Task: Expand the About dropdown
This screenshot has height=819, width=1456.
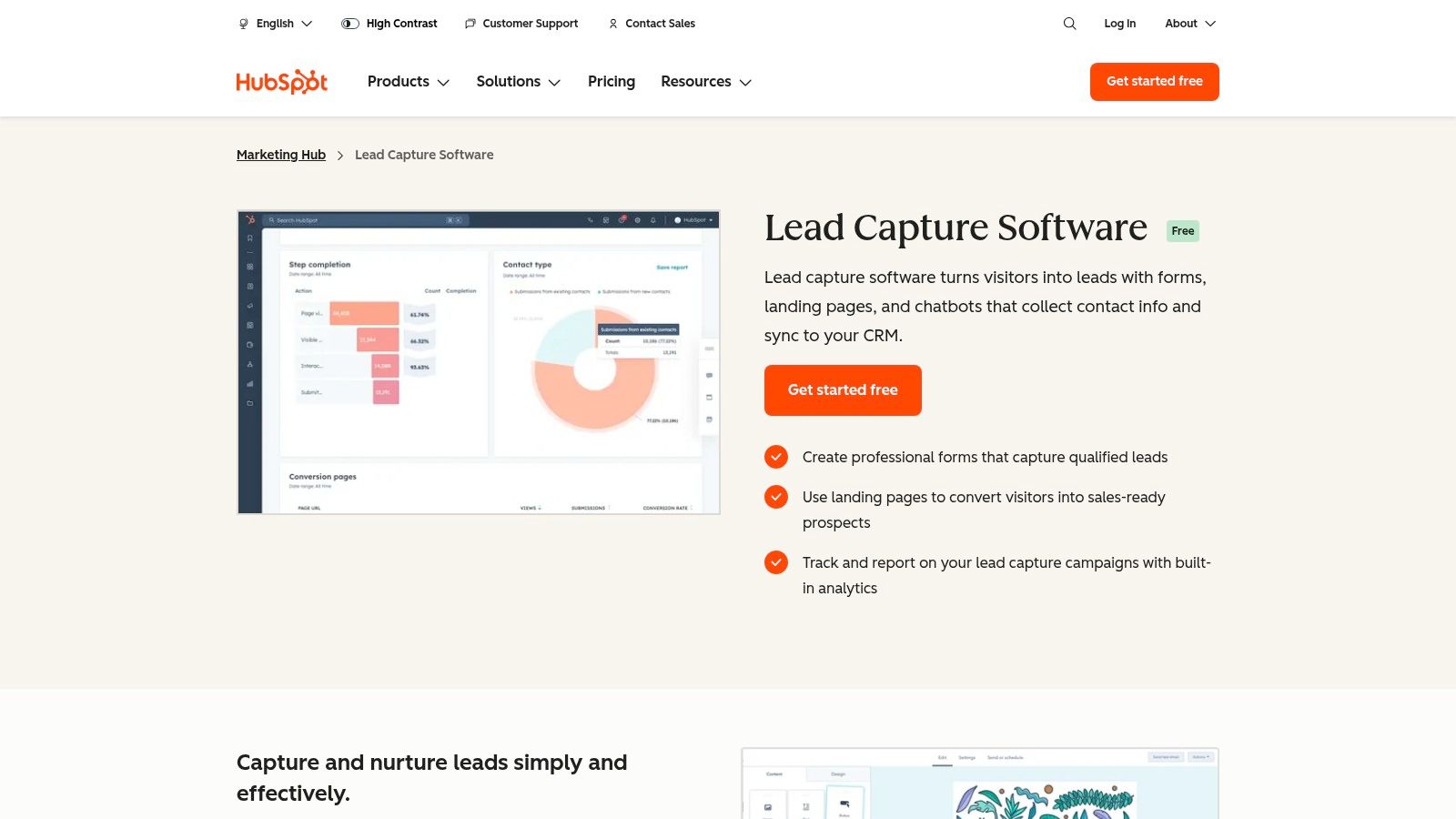Action: (1189, 24)
